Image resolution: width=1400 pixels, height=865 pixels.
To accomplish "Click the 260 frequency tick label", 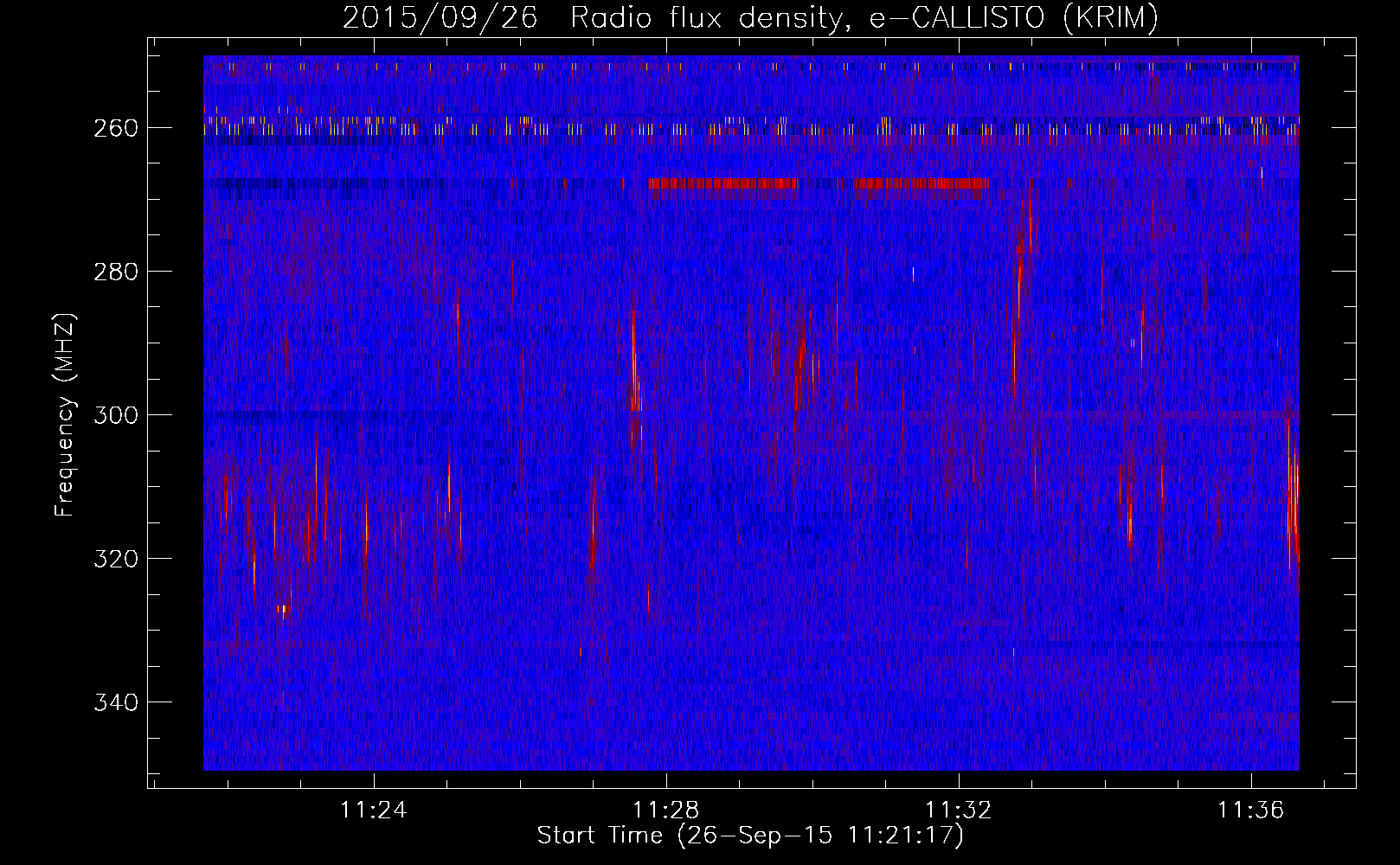I will point(116,128).
